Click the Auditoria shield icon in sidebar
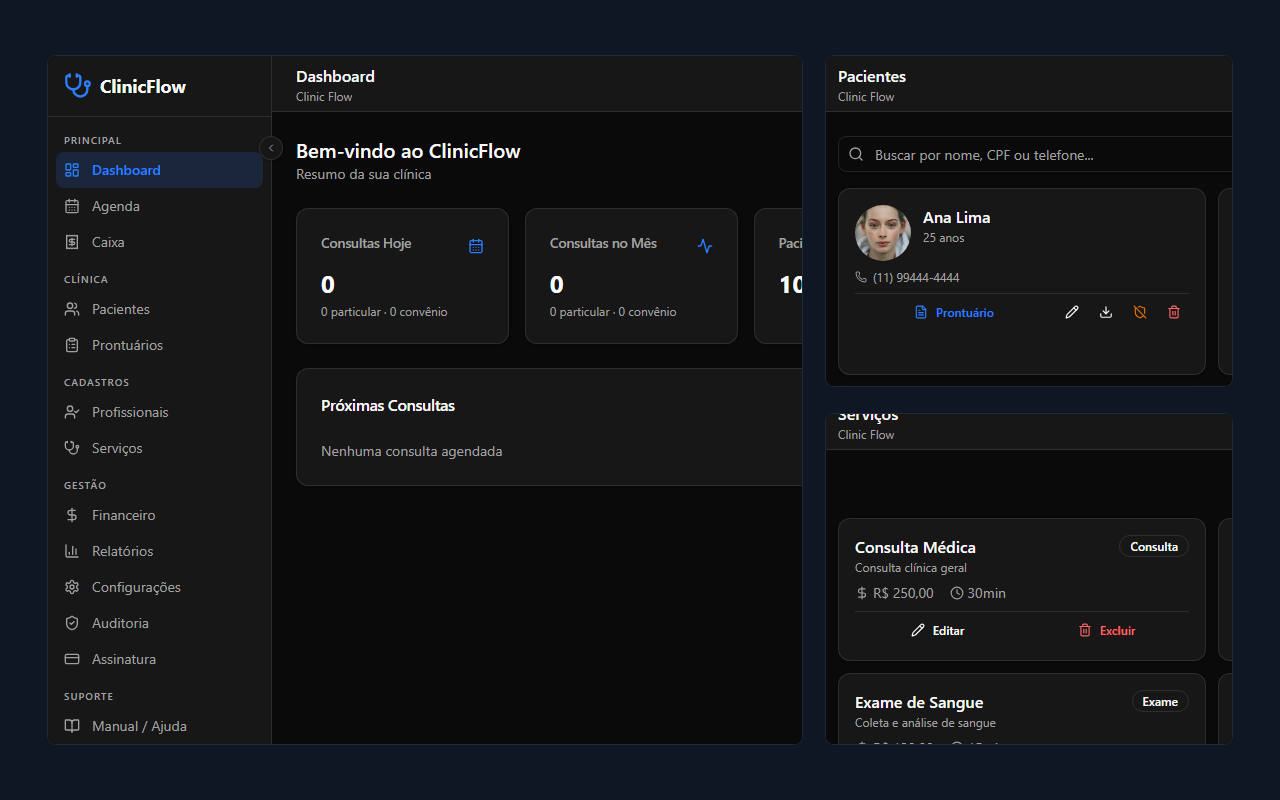This screenshot has height=800, width=1280. [72, 623]
